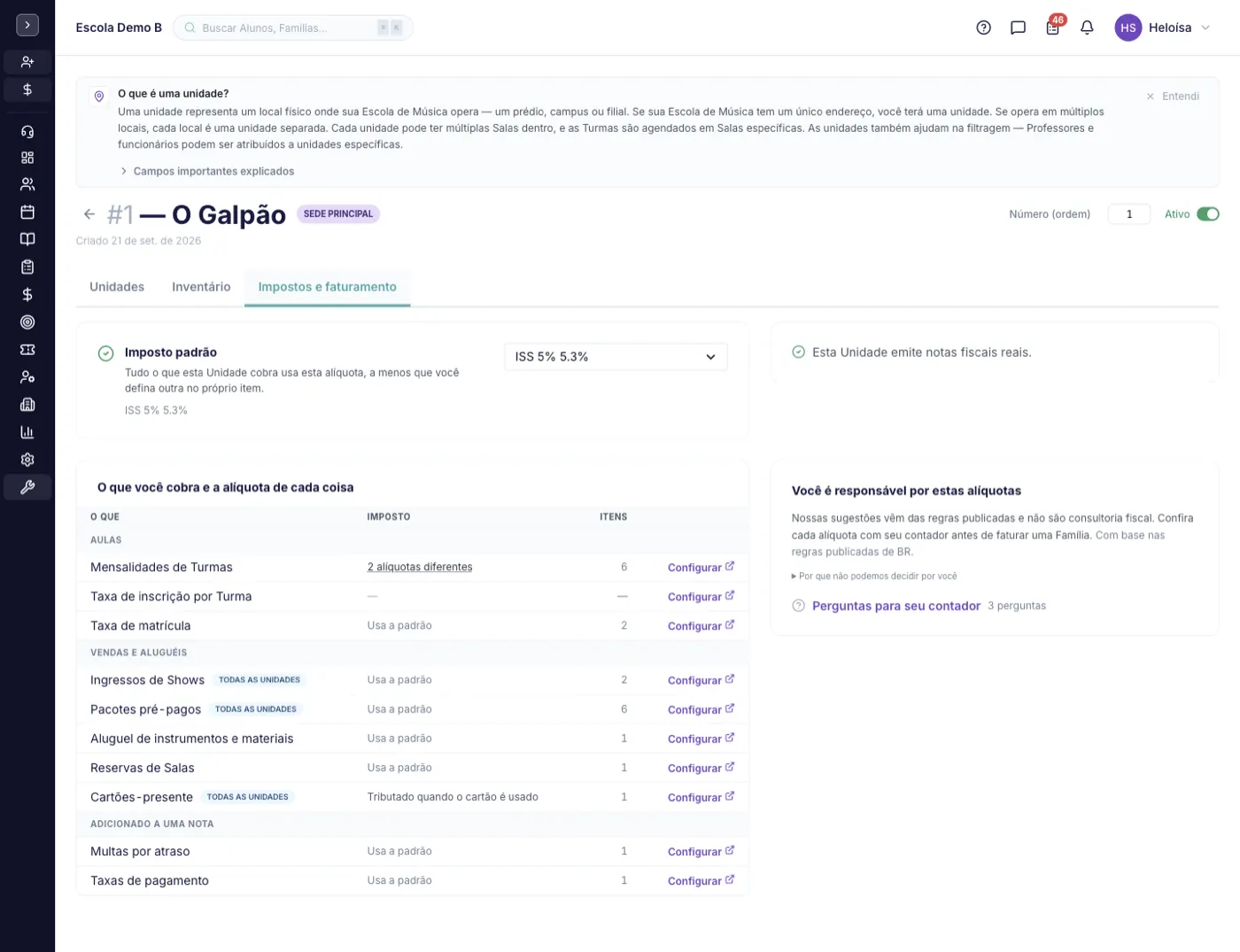Configure Reservas de Salas
The width and height of the screenshot is (1240, 952).
coord(701,769)
